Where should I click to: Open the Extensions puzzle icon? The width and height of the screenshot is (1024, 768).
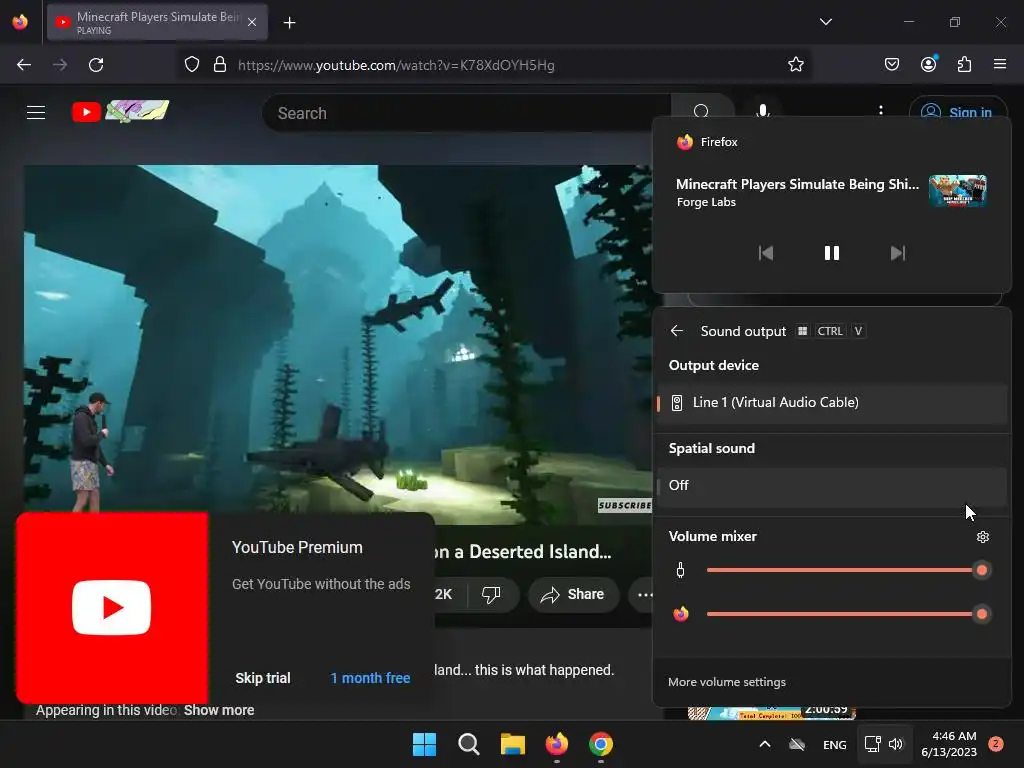(964, 65)
